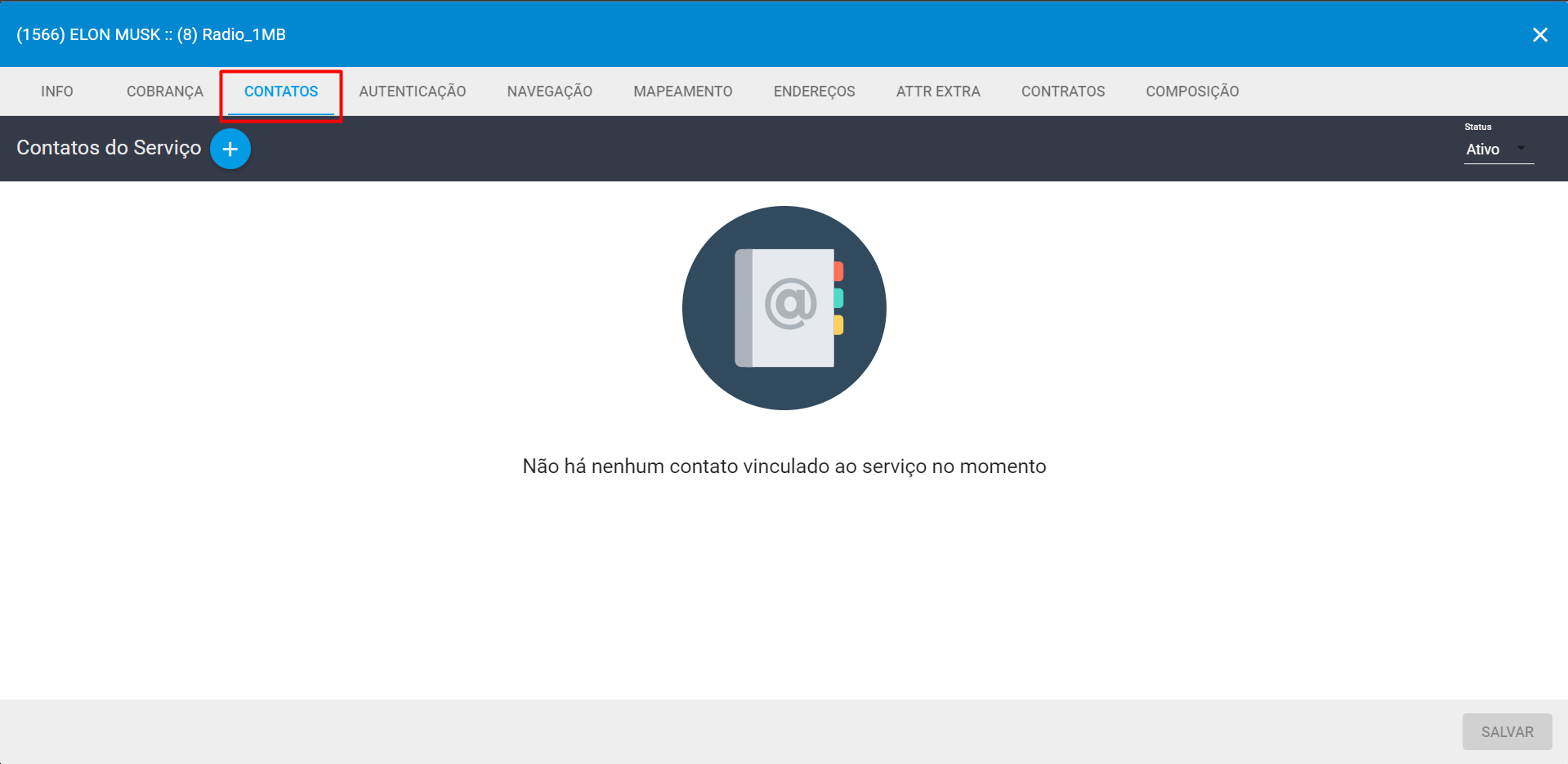This screenshot has width=1568, height=764.
Task: Click the 'Não há nenhum contato' message text
Action: pyautogui.click(x=784, y=467)
